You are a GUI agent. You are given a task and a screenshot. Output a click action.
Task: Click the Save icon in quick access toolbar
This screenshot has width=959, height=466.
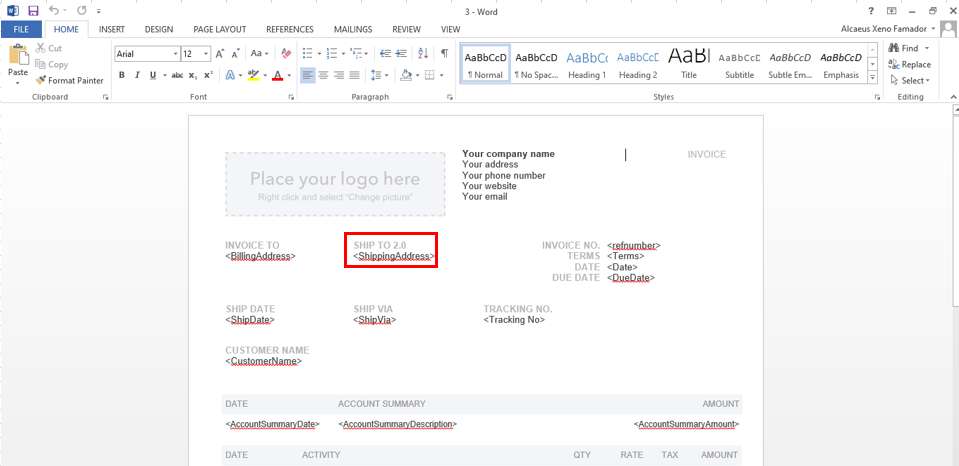click(x=33, y=10)
